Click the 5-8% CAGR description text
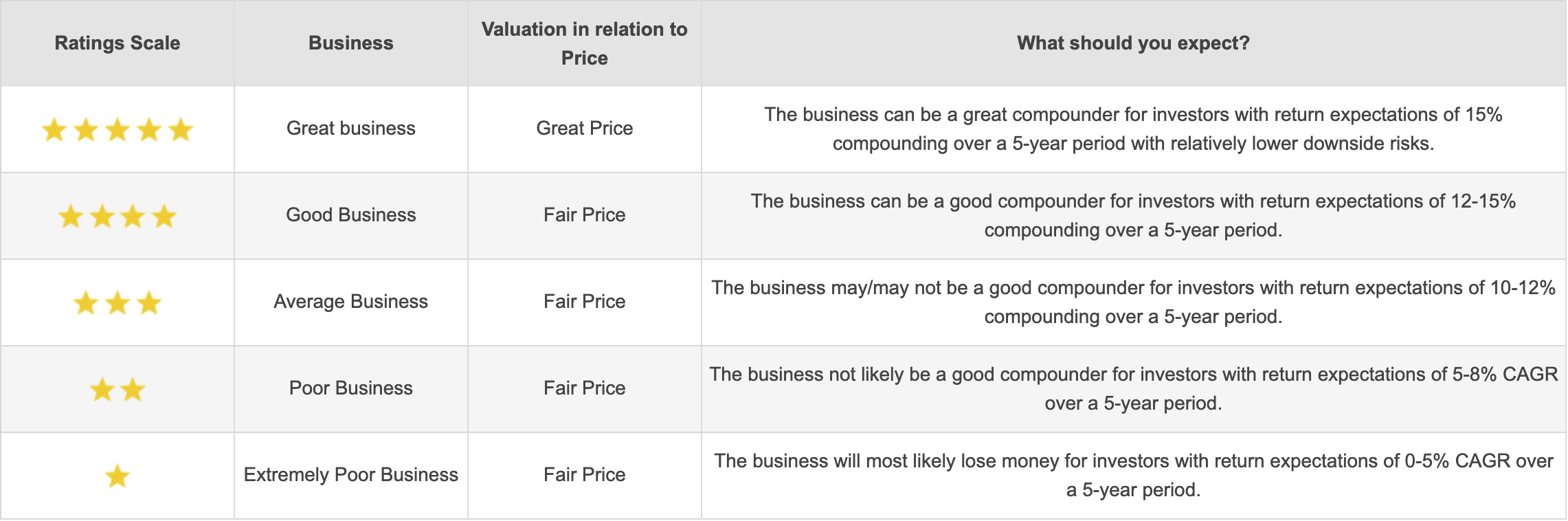 coord(1134,389)
